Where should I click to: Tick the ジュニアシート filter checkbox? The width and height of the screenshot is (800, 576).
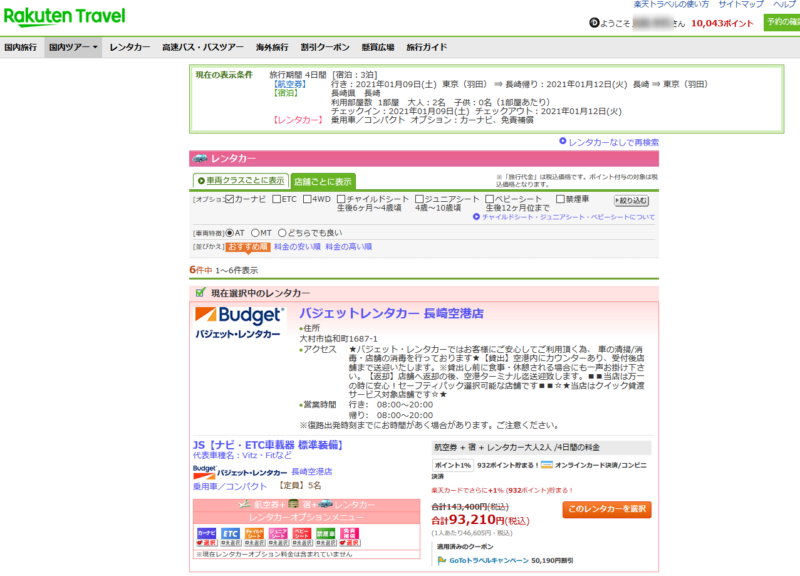419,199
